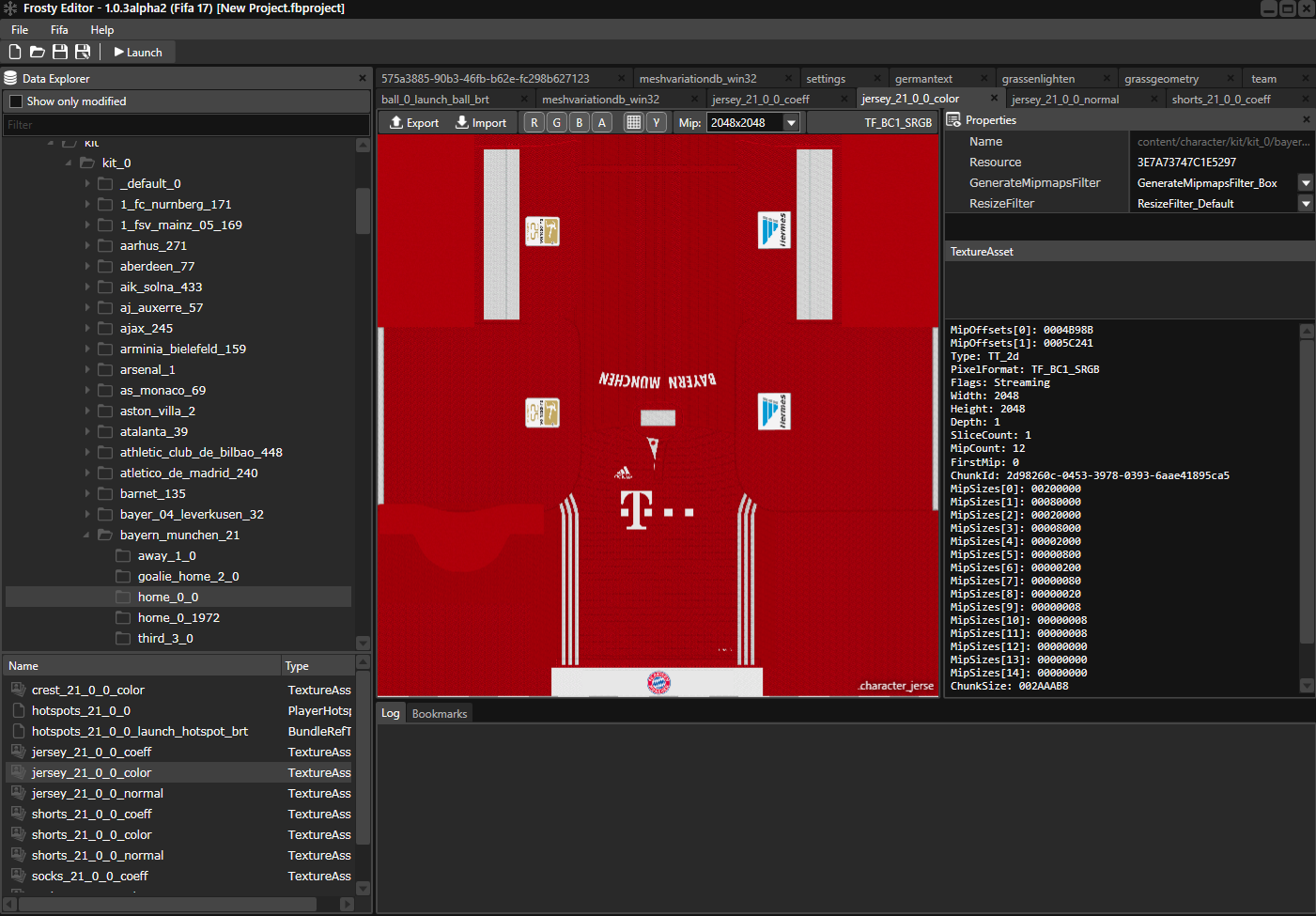Click hotspots_21_0_0_launch_hotspot_brt file icon
This screenshot has height=916, width=1316.
point(18,731)
